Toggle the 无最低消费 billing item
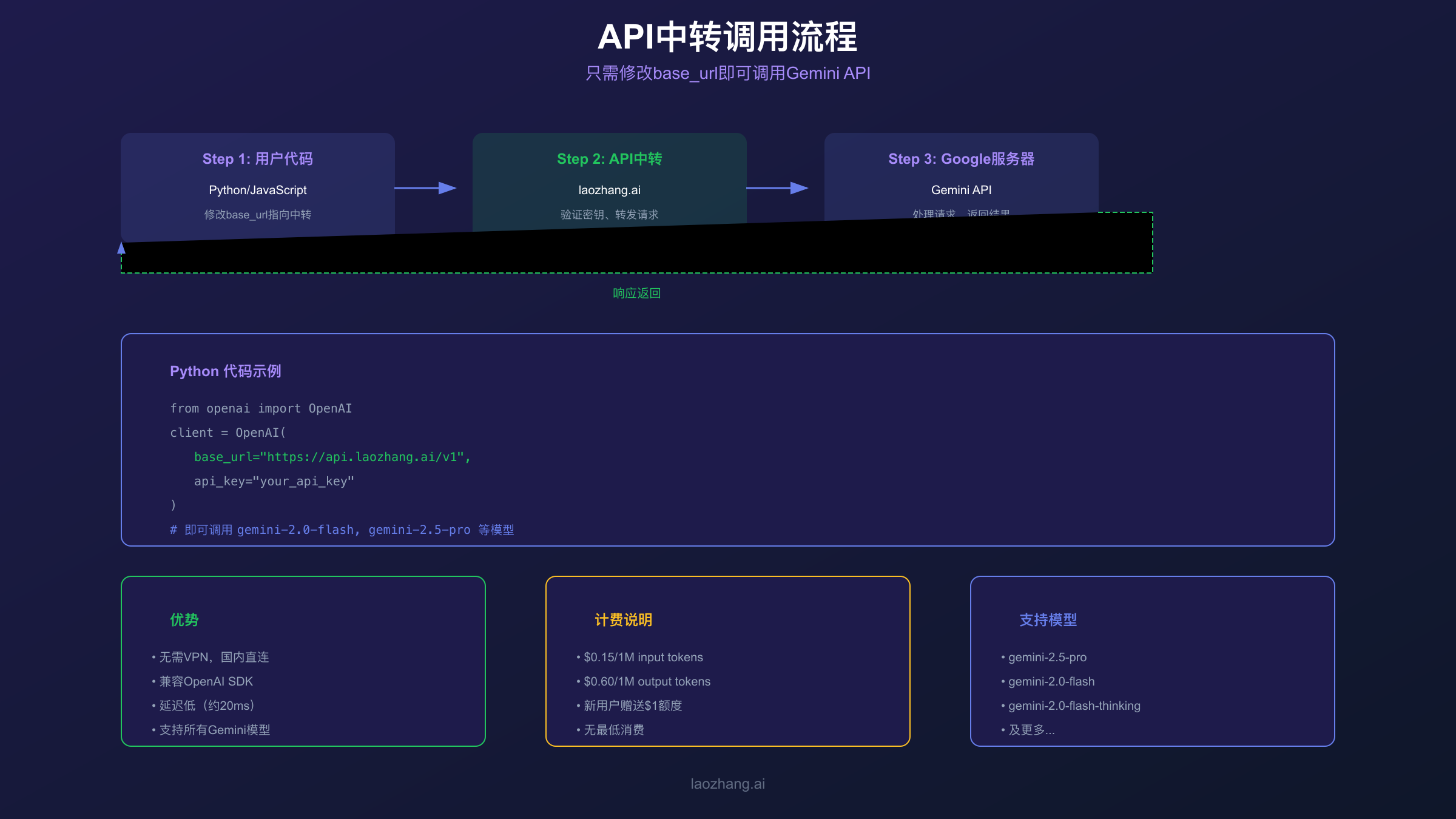This screenshot has height=819, width=1456. pyautogui.click(x=613, y=730)
